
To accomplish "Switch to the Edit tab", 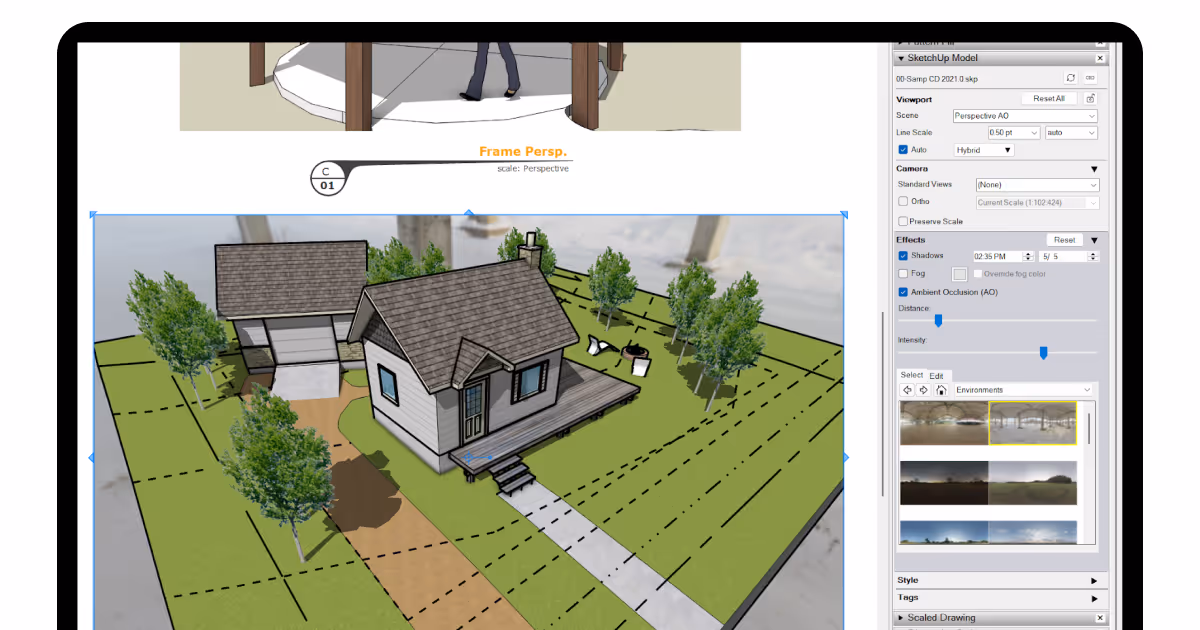I will 937,376.
